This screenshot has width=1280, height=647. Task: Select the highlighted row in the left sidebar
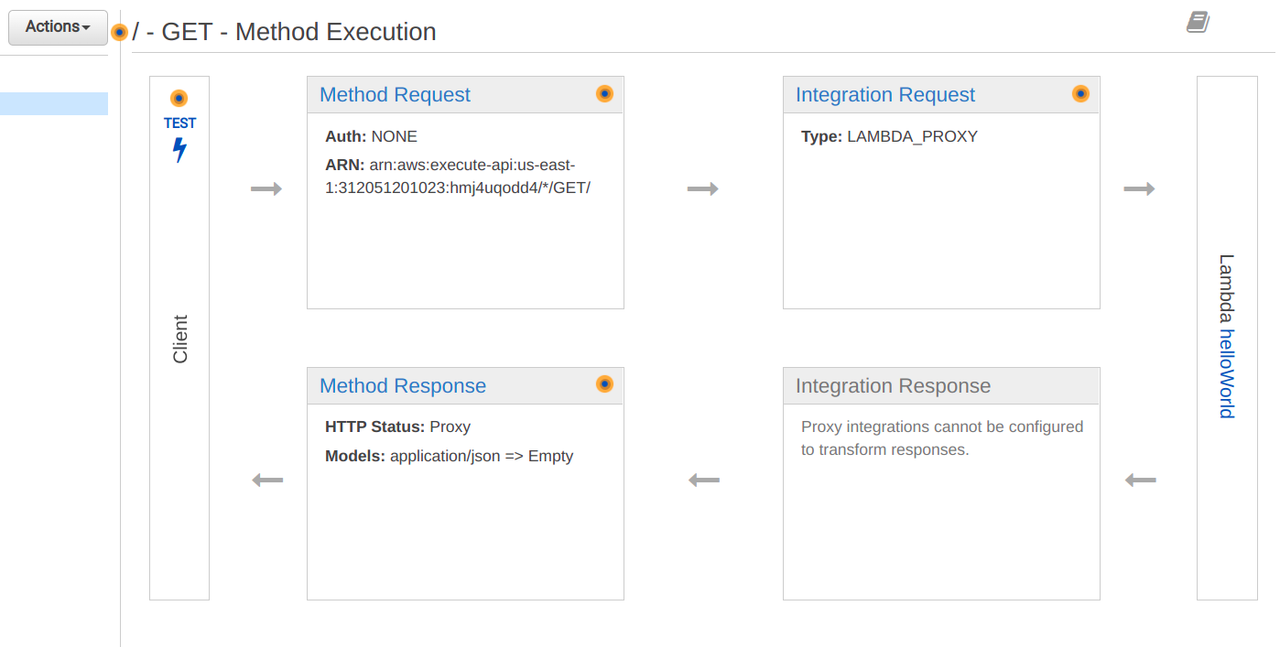54,104
